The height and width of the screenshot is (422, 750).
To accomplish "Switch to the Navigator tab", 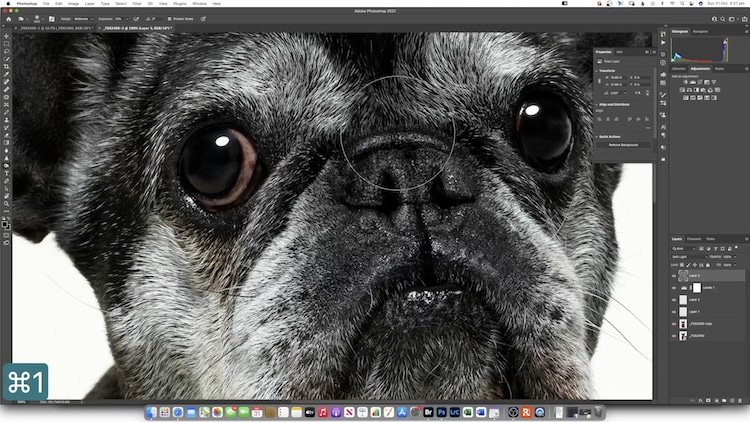I will pos(700,31).
